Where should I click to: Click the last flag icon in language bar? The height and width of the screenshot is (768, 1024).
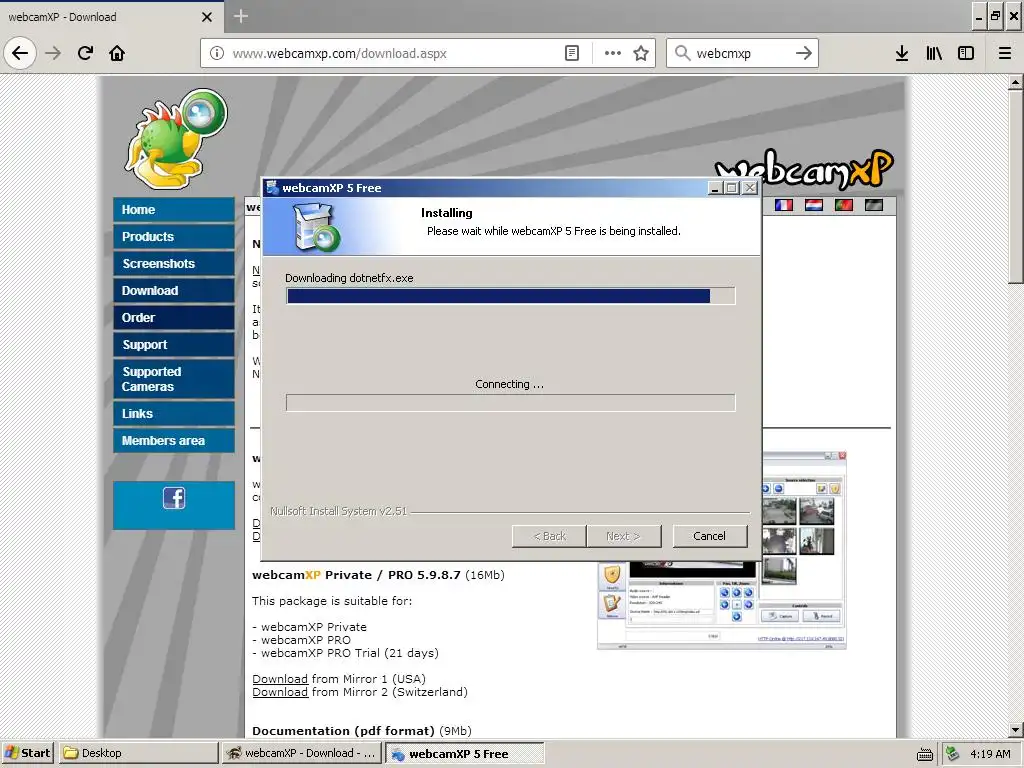tap(874, 205)
